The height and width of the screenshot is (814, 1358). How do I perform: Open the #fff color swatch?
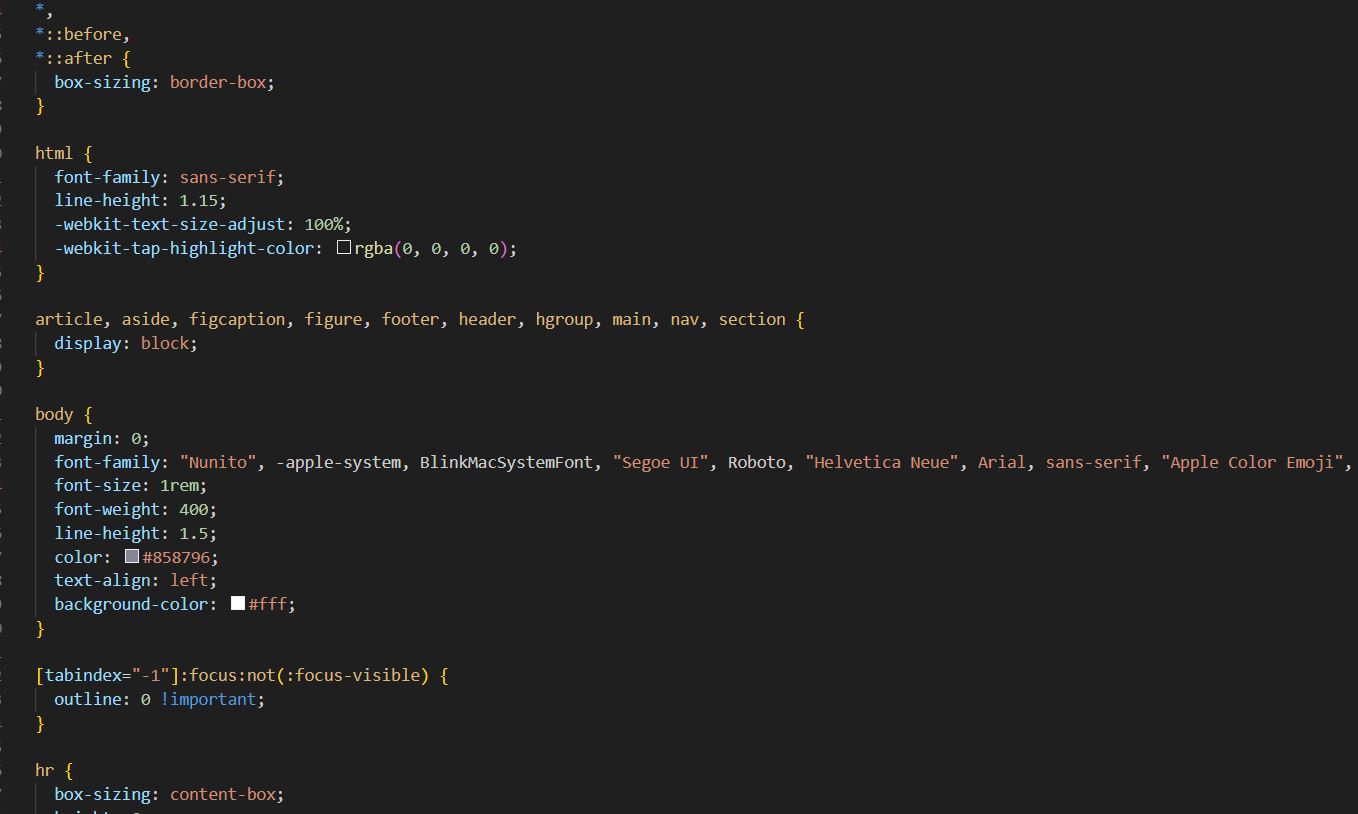tap(238, 603)
